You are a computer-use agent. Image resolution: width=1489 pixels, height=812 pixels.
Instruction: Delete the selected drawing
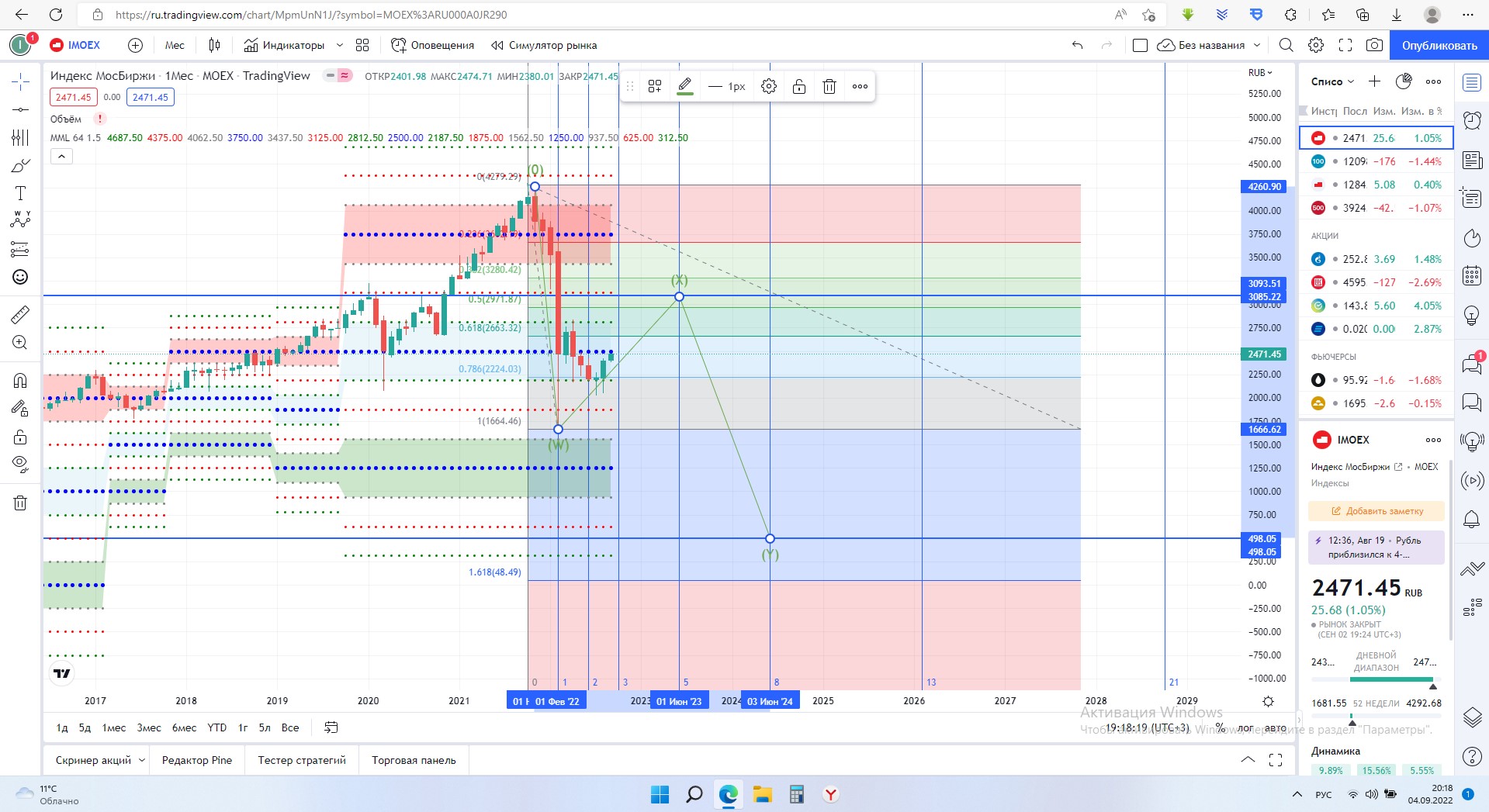pyautogui.click(x=829, y=86)
